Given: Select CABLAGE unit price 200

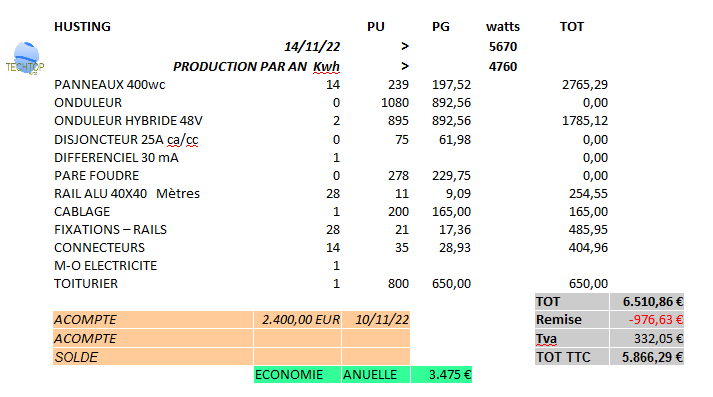Looking at the screenshot, I should click(x=398, y=211).
